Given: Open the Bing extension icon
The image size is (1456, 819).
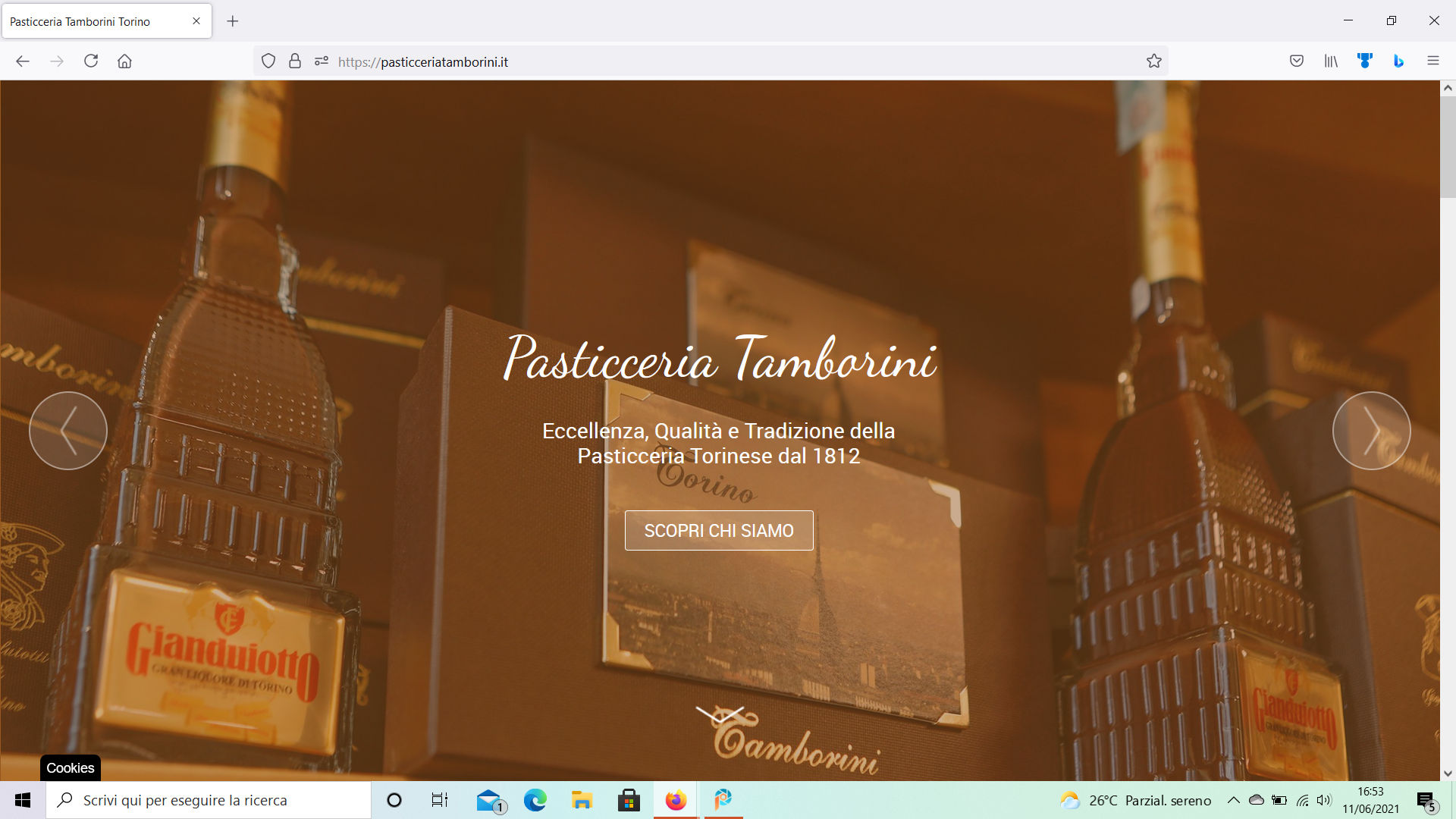Looking at the screenshot, I should pyautogui.click(x=1398, y=61).
